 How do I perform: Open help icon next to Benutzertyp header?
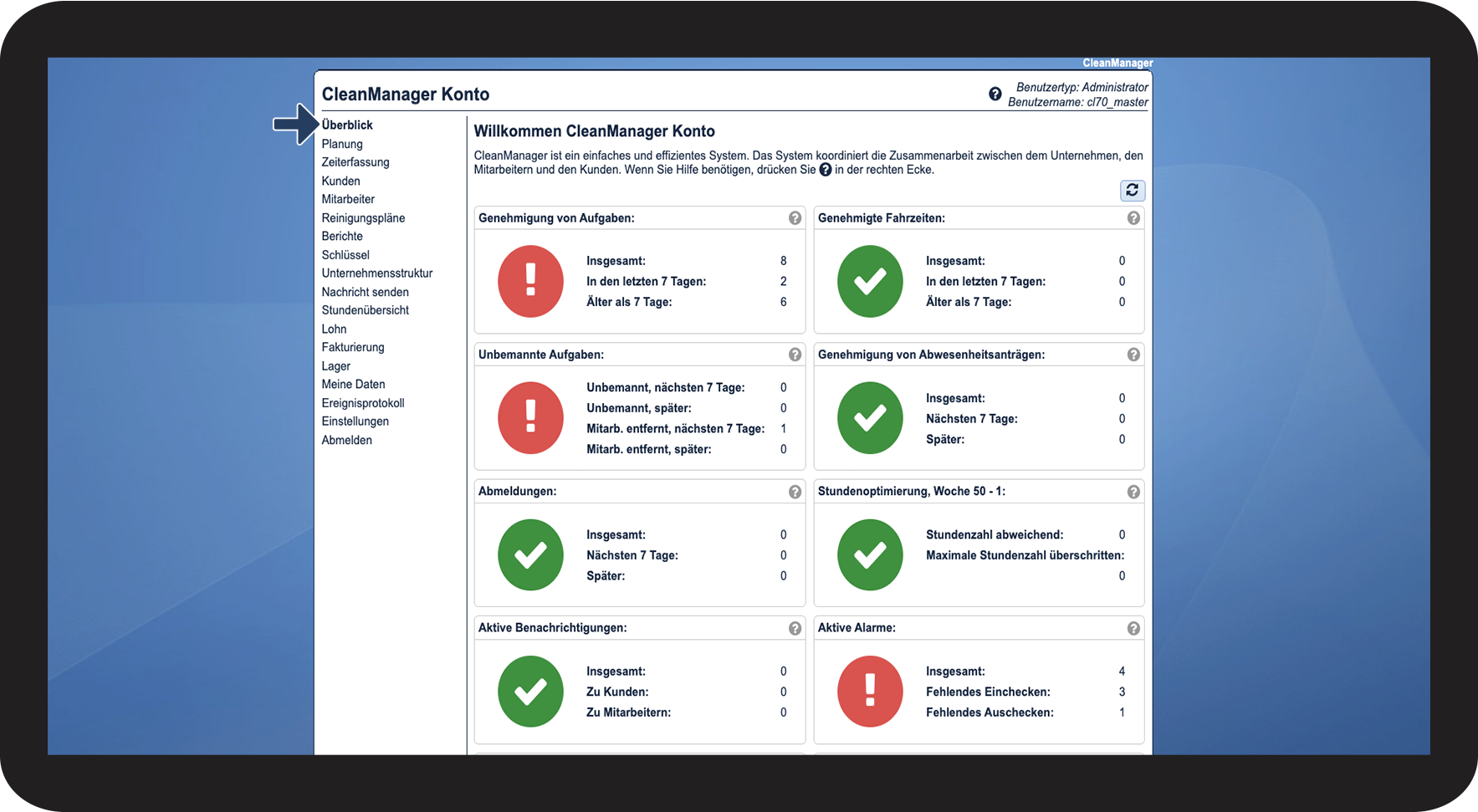pos(995,94)
